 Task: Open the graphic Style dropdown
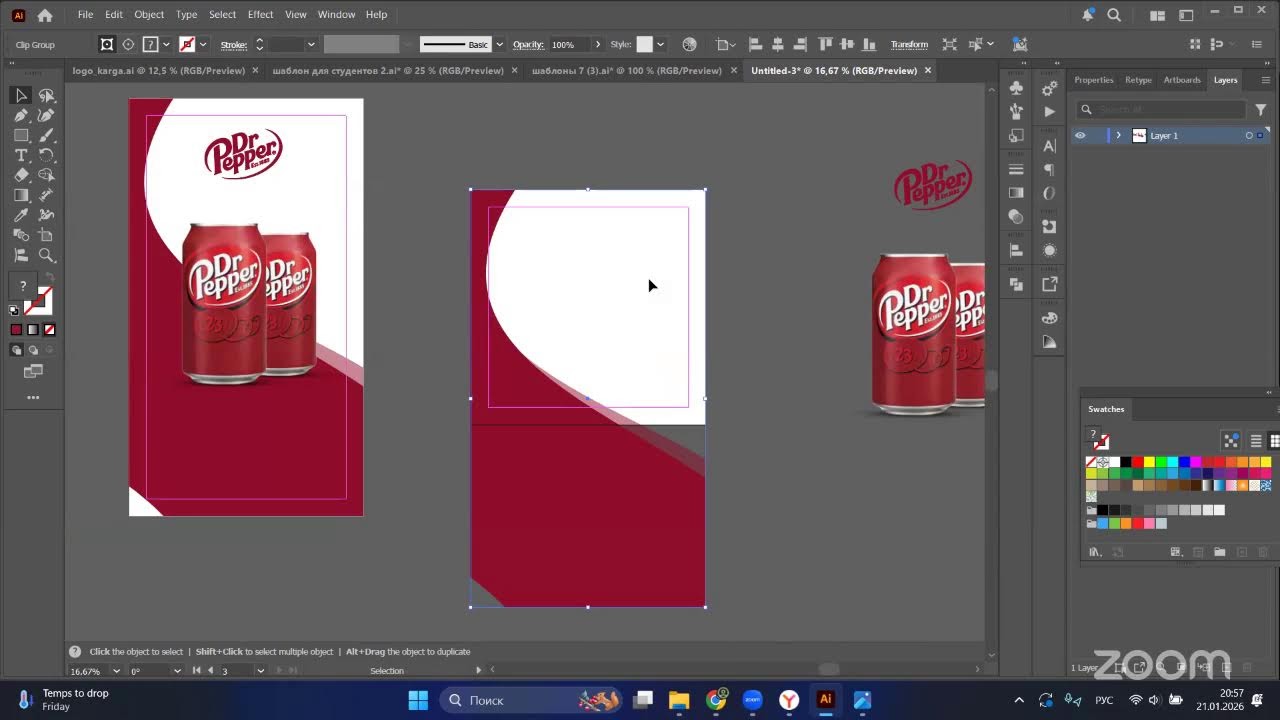(x=660, y=45)
